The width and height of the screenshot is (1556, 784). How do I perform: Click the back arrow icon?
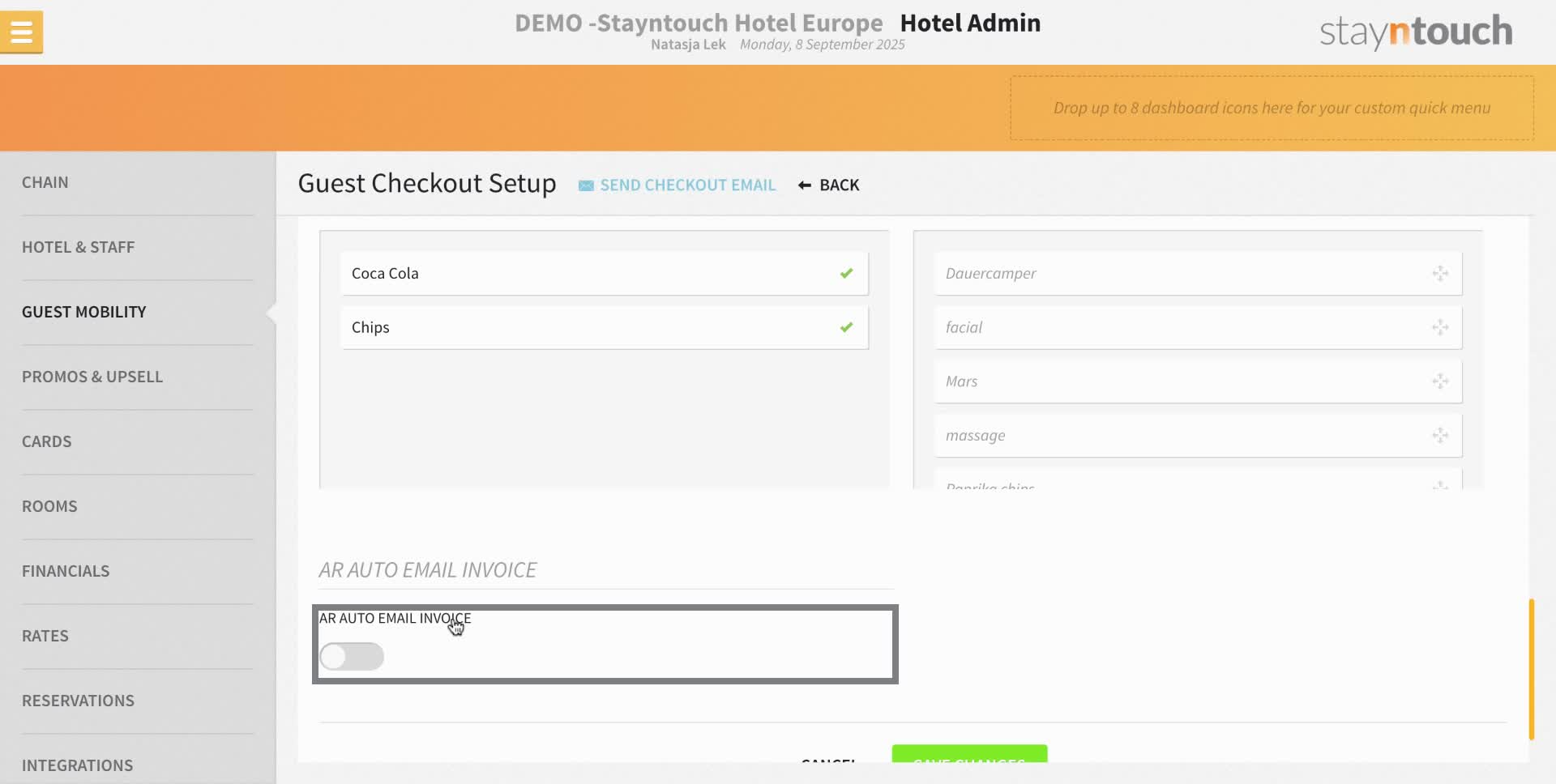803,185
